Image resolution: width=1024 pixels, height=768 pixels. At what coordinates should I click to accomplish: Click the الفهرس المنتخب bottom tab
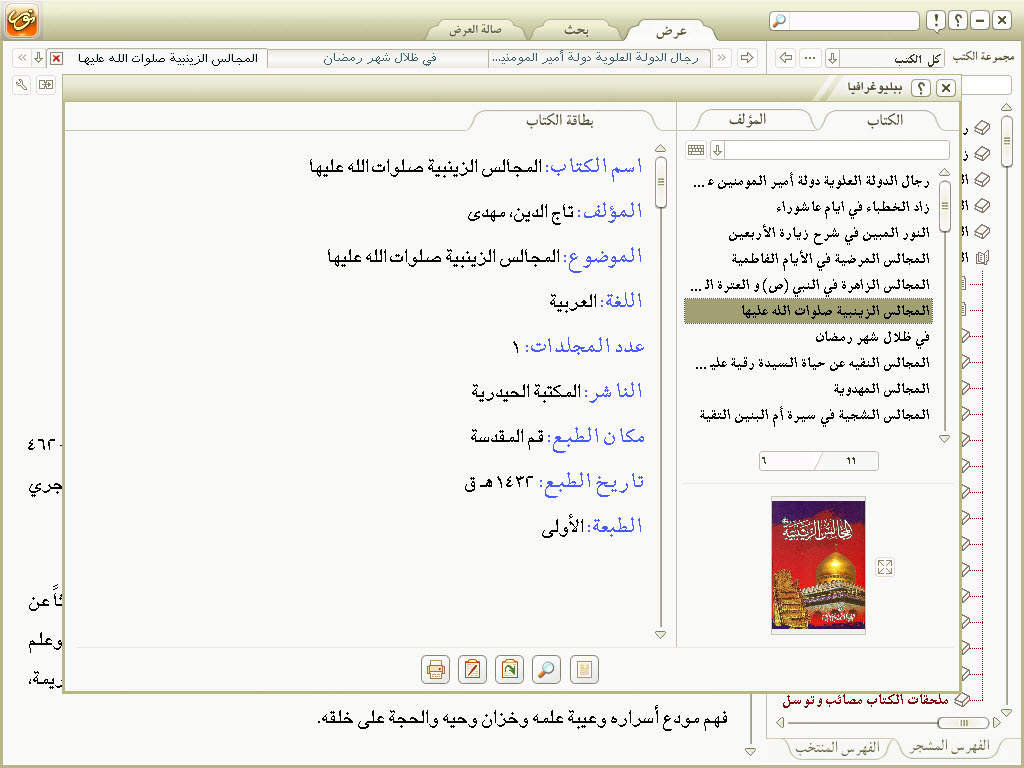[836, 747]
